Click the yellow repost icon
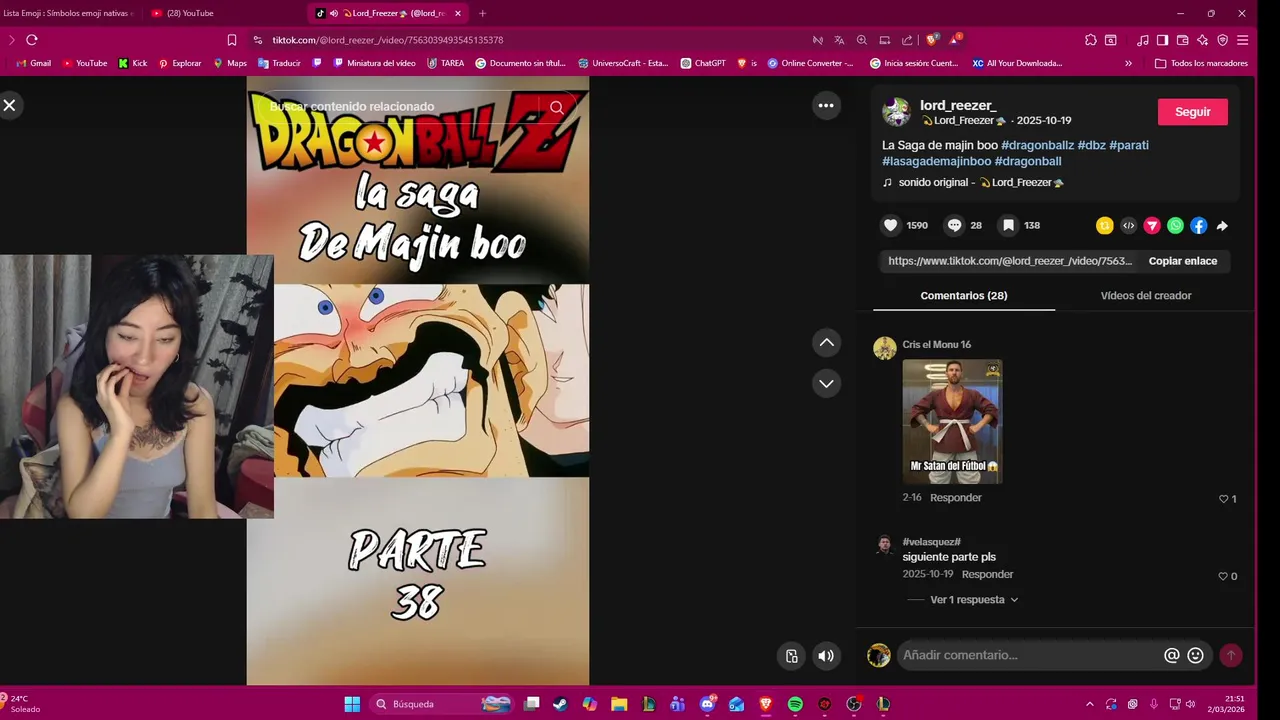The image size is (1280, 720). [1105, 226]
